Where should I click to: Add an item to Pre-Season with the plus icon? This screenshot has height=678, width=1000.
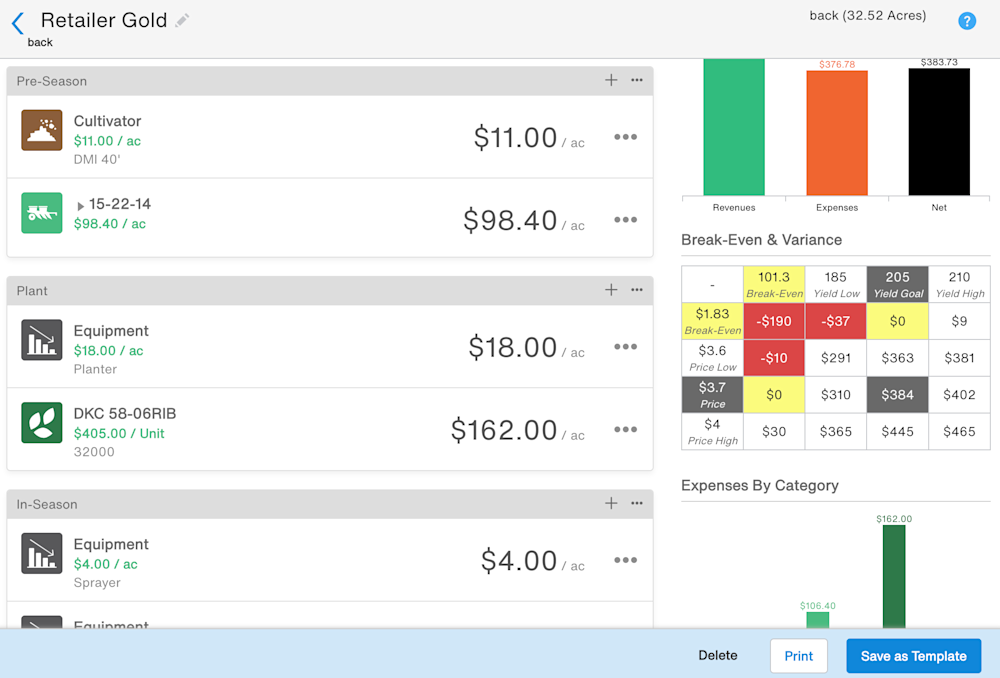point(611,81)
